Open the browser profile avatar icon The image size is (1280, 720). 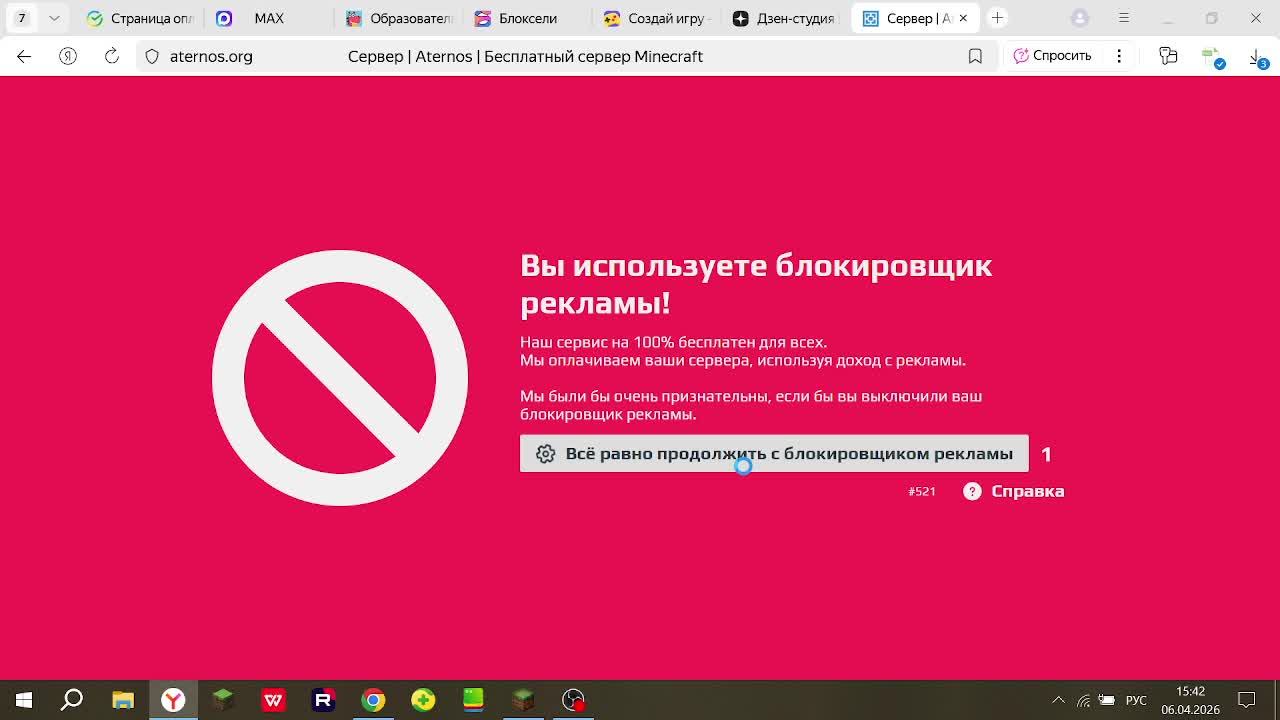tap(1080, 18)
